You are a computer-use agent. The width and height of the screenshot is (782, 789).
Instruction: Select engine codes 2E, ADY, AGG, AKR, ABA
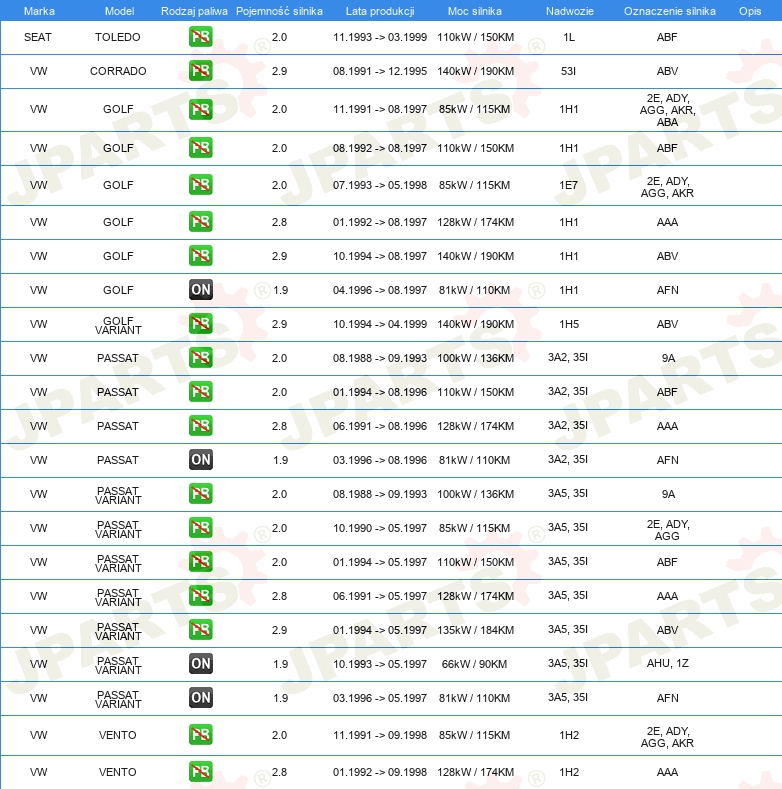coord(668,110)
